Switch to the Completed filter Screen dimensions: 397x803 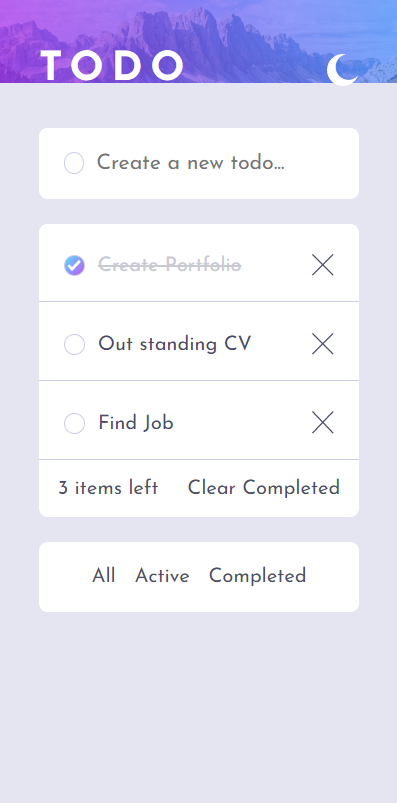click(x=257, y=576)
